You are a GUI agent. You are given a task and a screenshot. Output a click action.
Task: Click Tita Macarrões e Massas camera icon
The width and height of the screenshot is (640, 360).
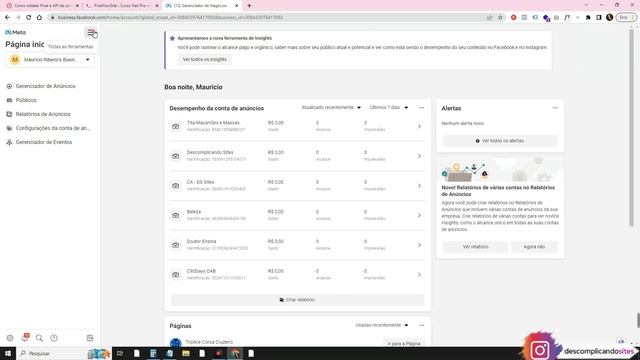176,127
